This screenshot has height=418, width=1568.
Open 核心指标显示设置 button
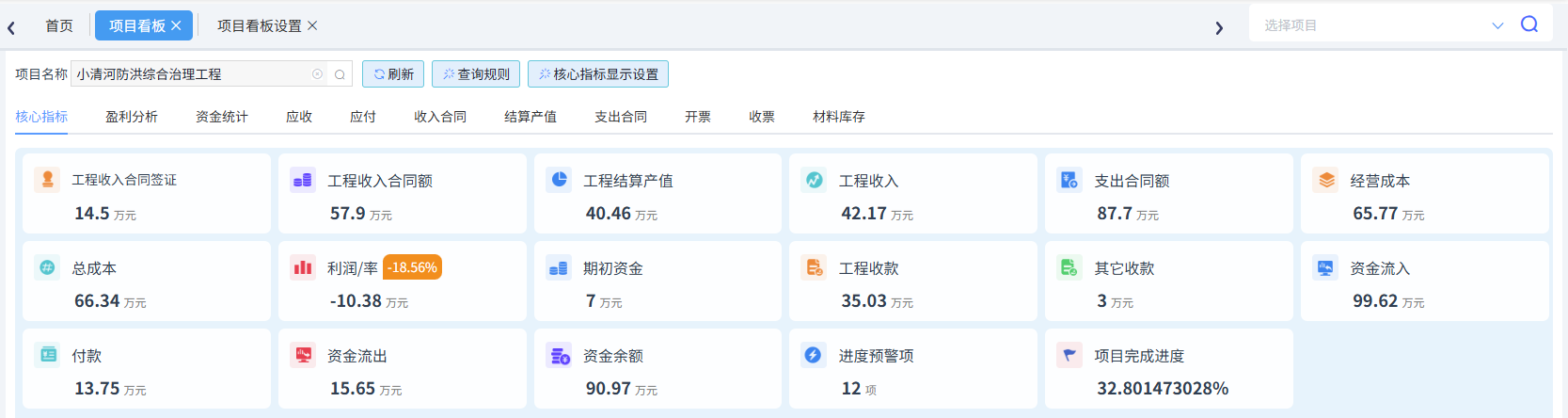(x=598, y=74)
